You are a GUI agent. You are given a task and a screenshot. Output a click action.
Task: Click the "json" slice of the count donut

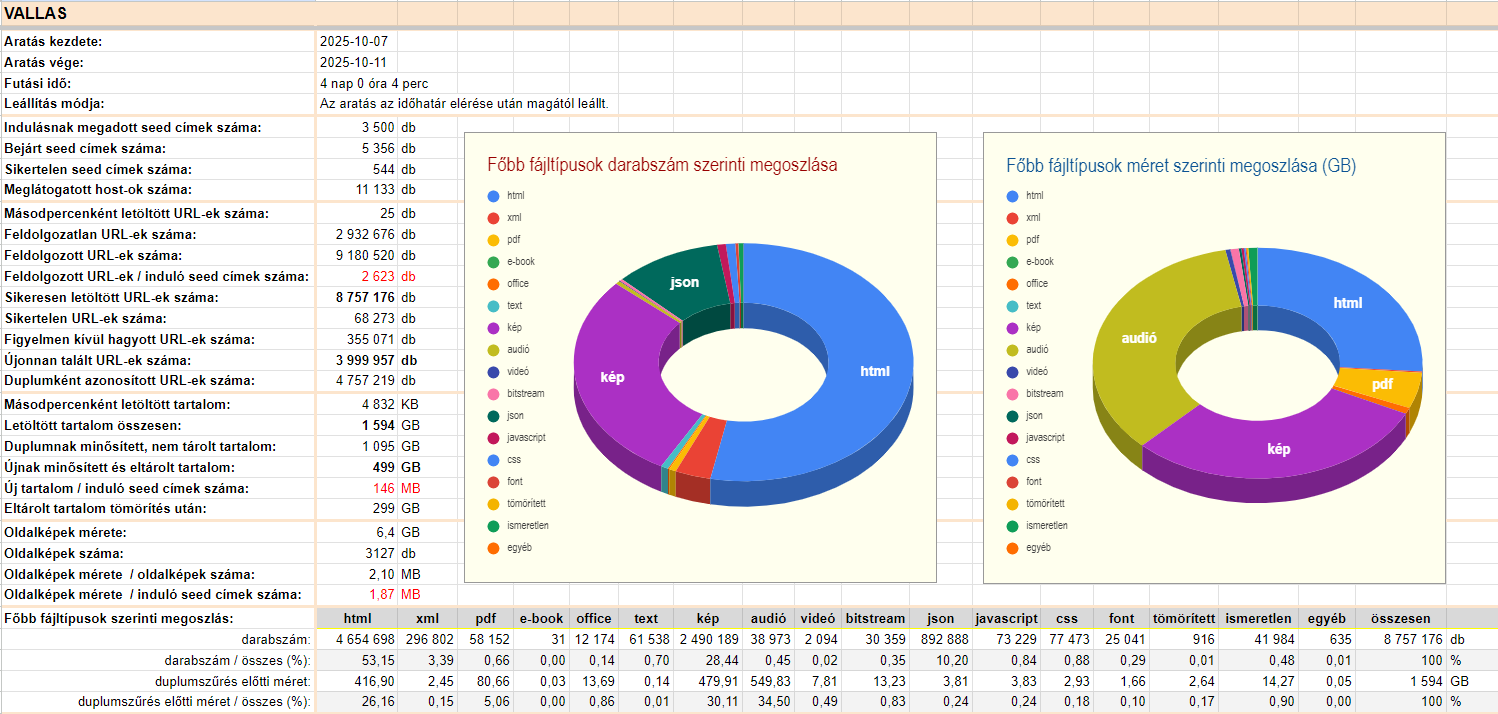[684, 283]
